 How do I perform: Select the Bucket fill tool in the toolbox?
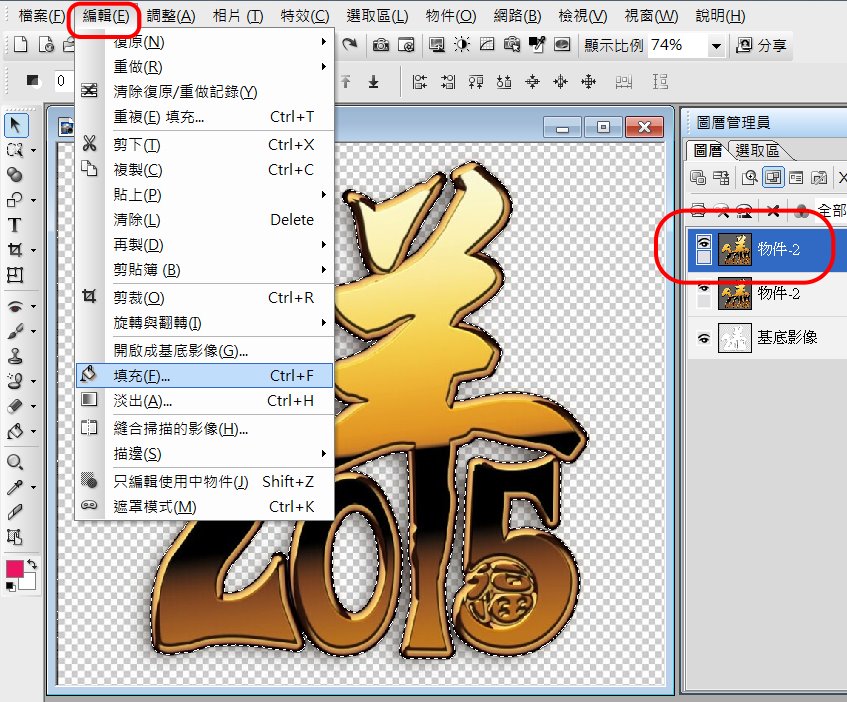coord(15,431)
